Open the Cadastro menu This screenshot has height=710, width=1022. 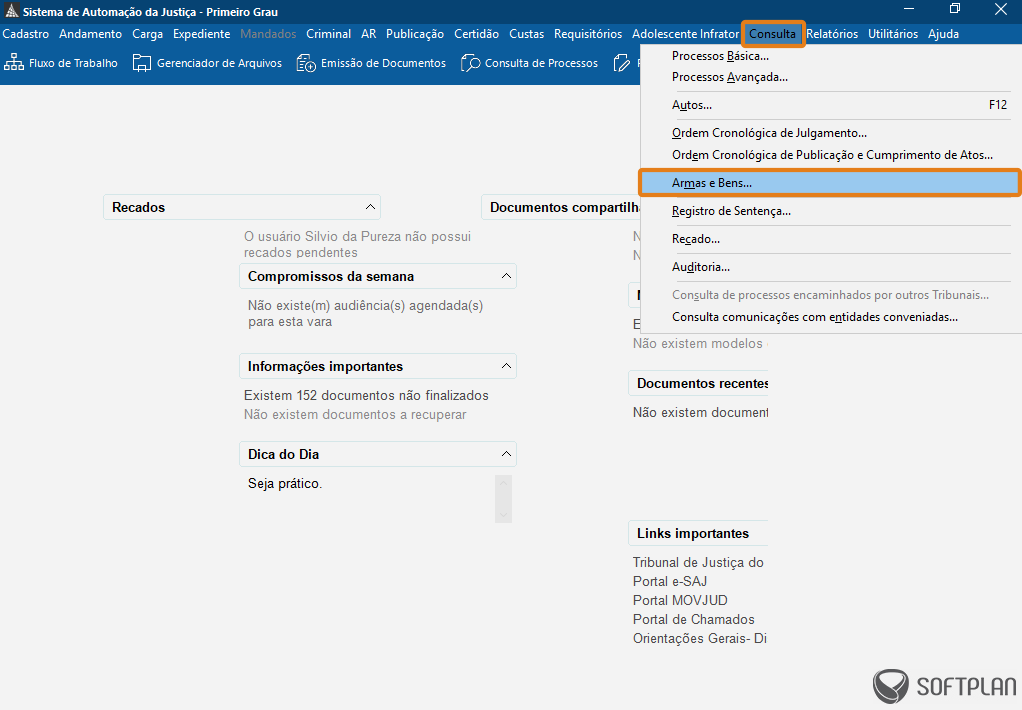pyautogui.click(x=25, y=34)
